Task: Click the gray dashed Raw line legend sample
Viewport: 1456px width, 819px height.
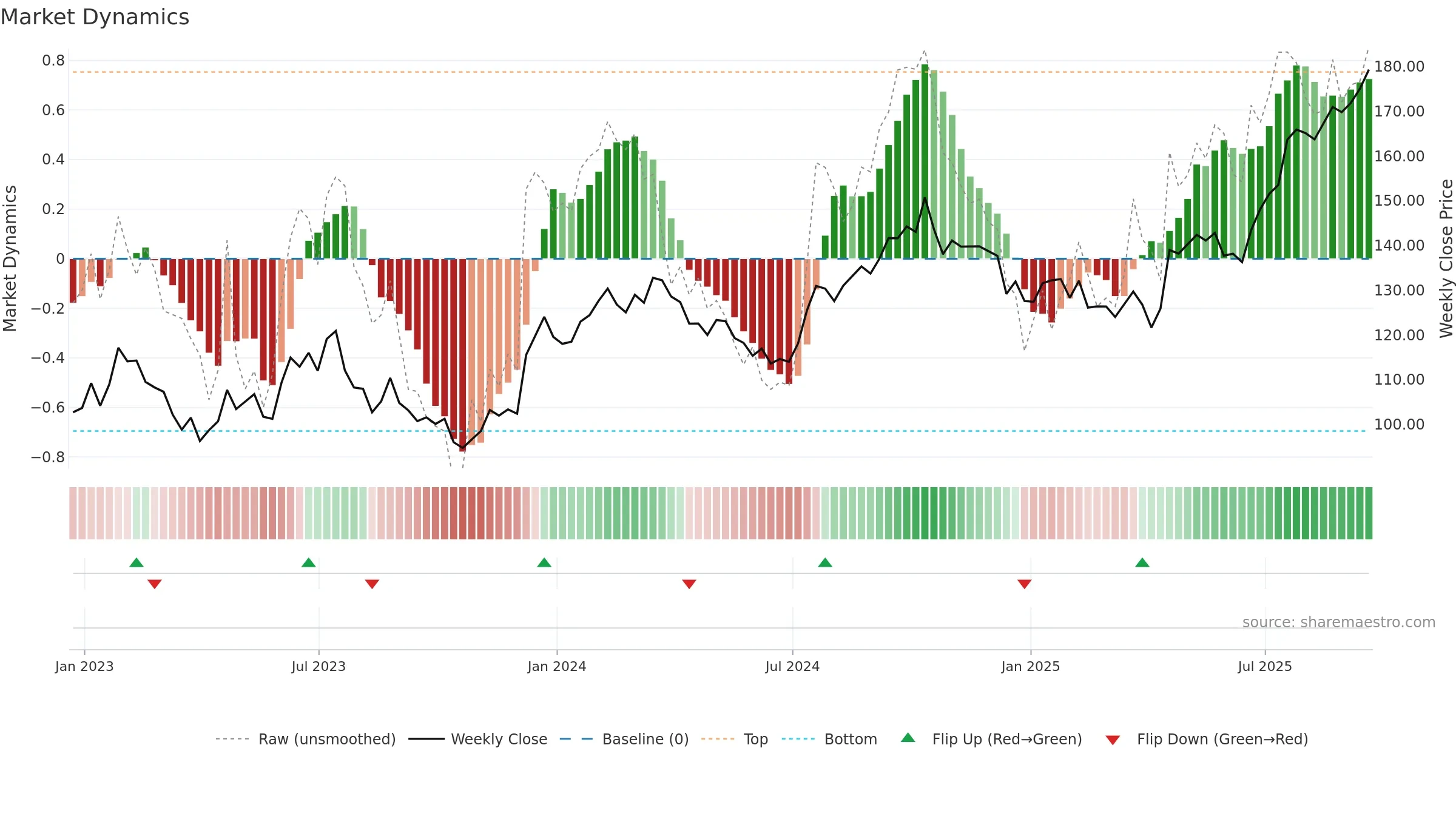Action: click(x=232, y=739)
